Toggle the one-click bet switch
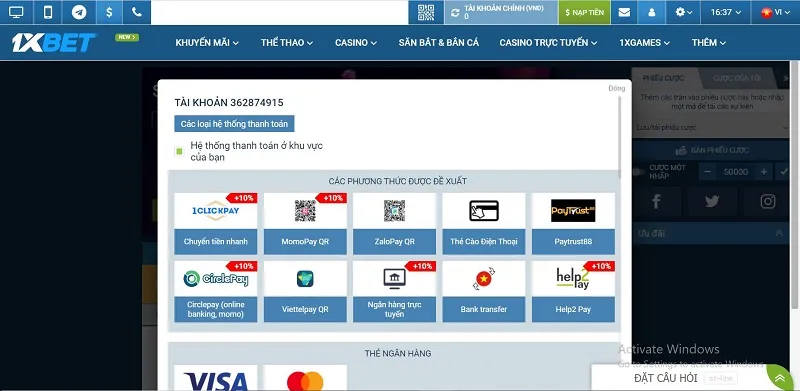 click(638, 172)
